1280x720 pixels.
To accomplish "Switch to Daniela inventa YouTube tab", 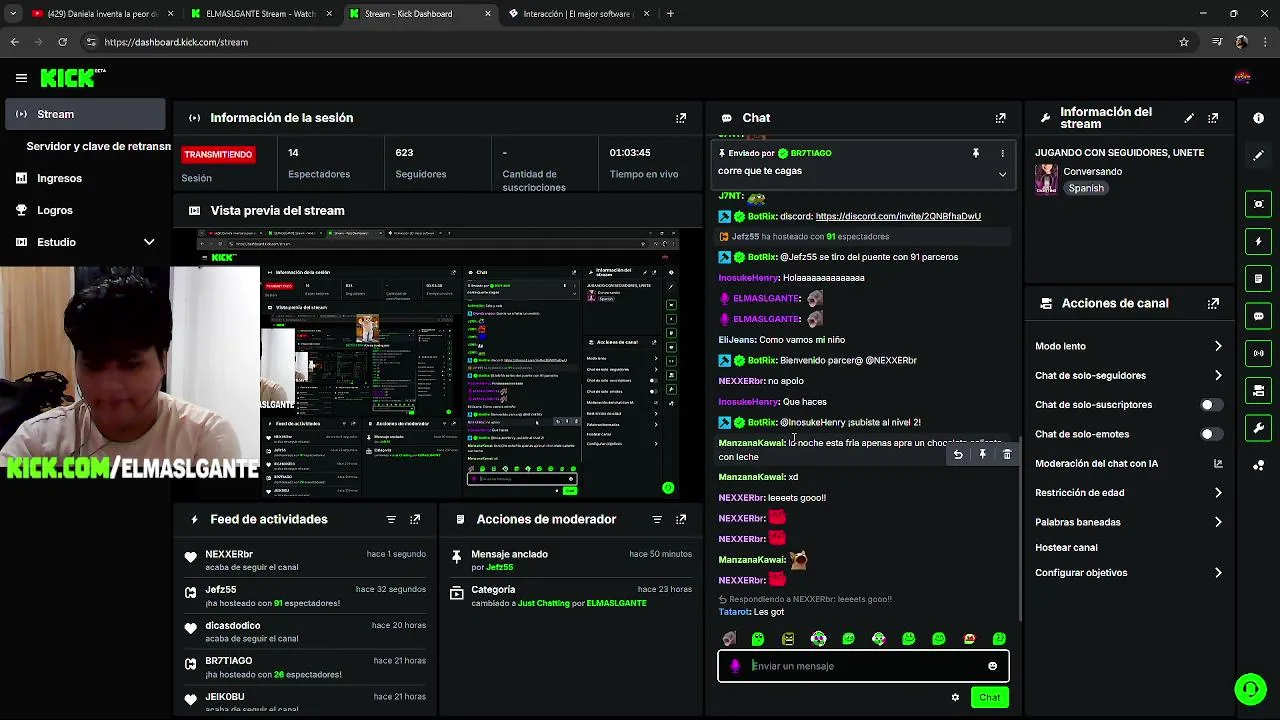I will (x=101, y=14).
